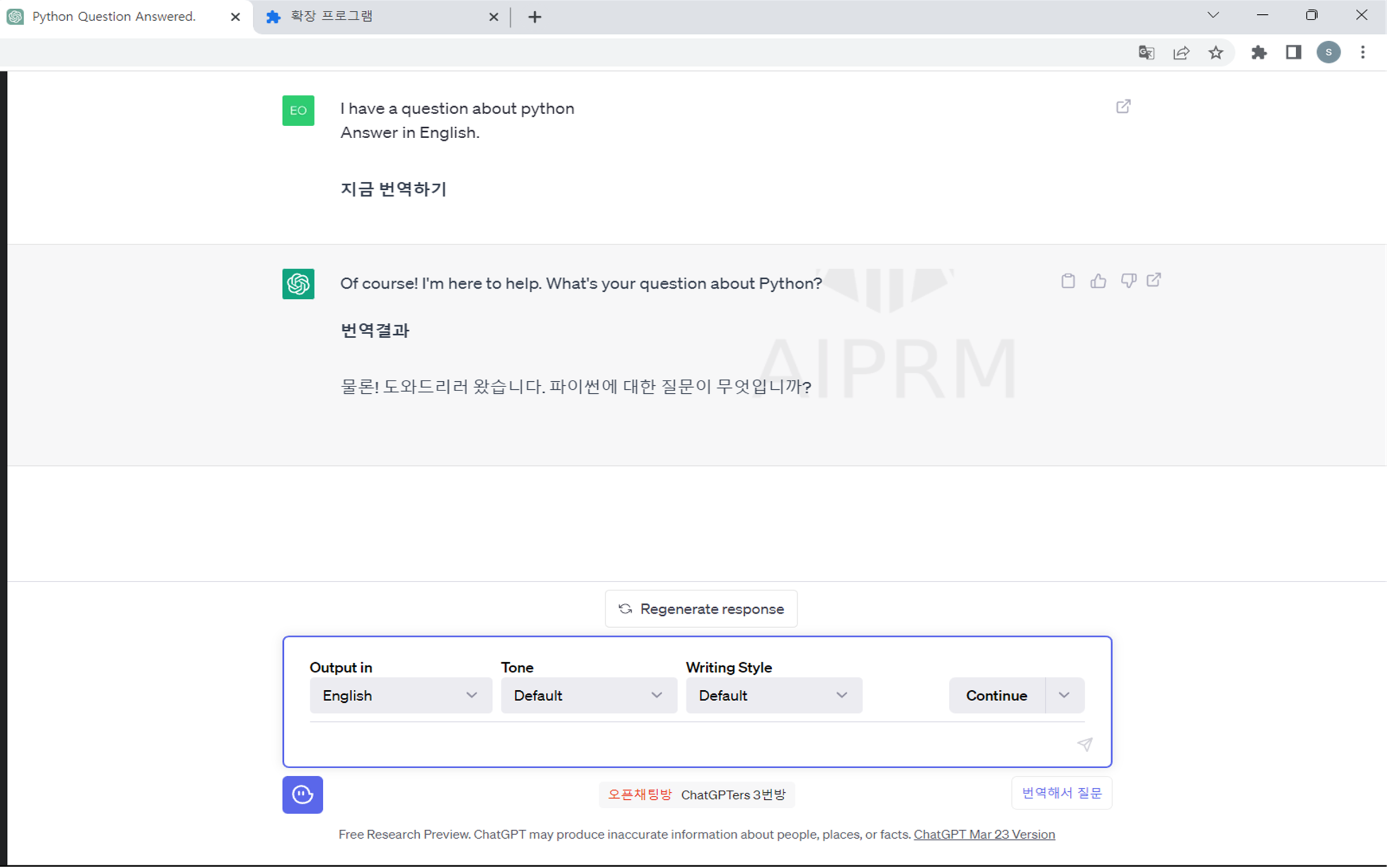Click the EO user avatar

point(298,110)
